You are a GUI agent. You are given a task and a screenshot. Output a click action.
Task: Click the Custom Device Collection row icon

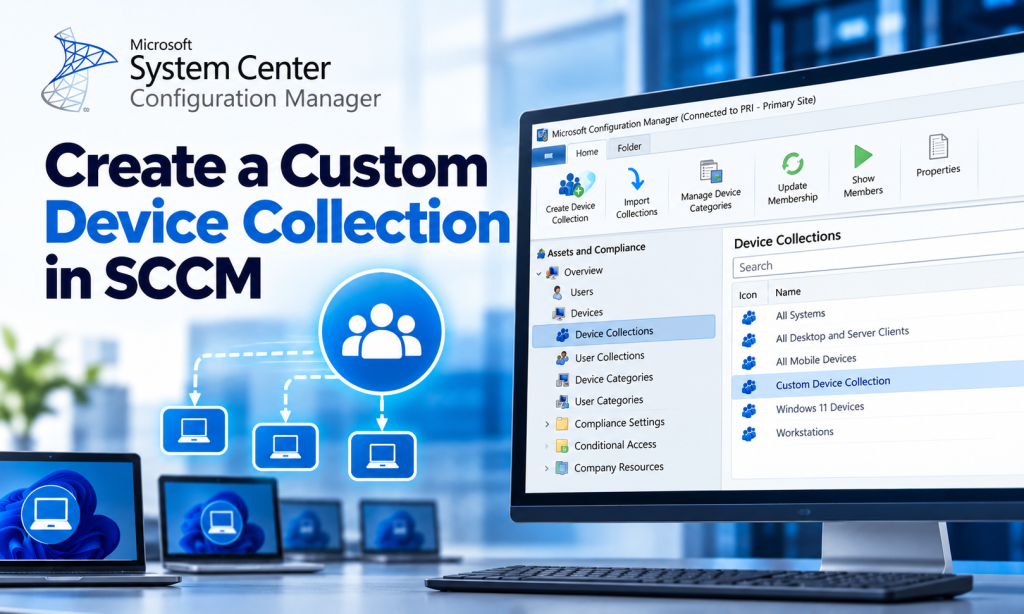(x=749, y=387)
